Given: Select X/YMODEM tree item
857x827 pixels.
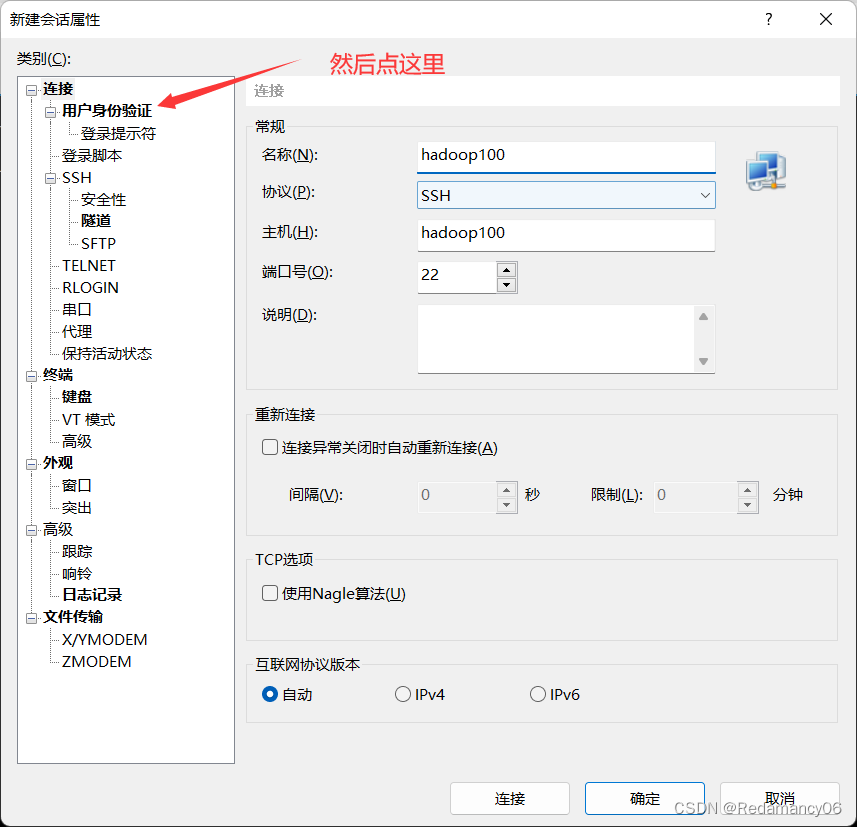Looking at the screenshot, I should coord(104,640).
